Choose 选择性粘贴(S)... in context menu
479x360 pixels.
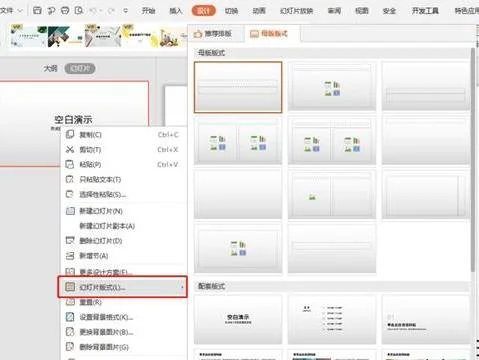click(x=122, y=194)
